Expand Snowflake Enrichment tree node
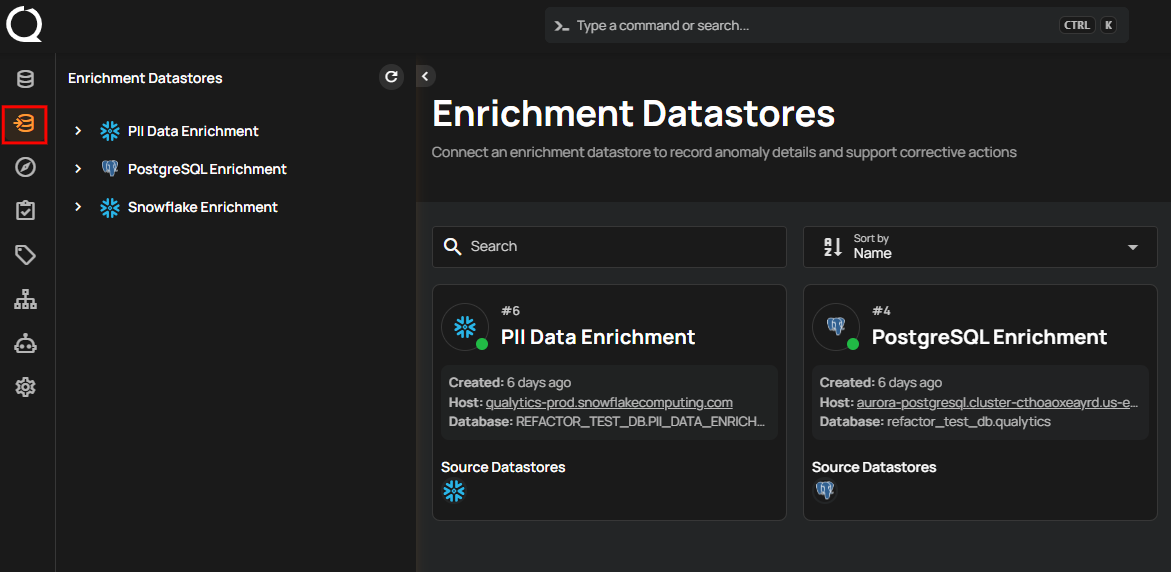Image resolution: width=1171 pixels, height=572 pixels. pos(78,208)
